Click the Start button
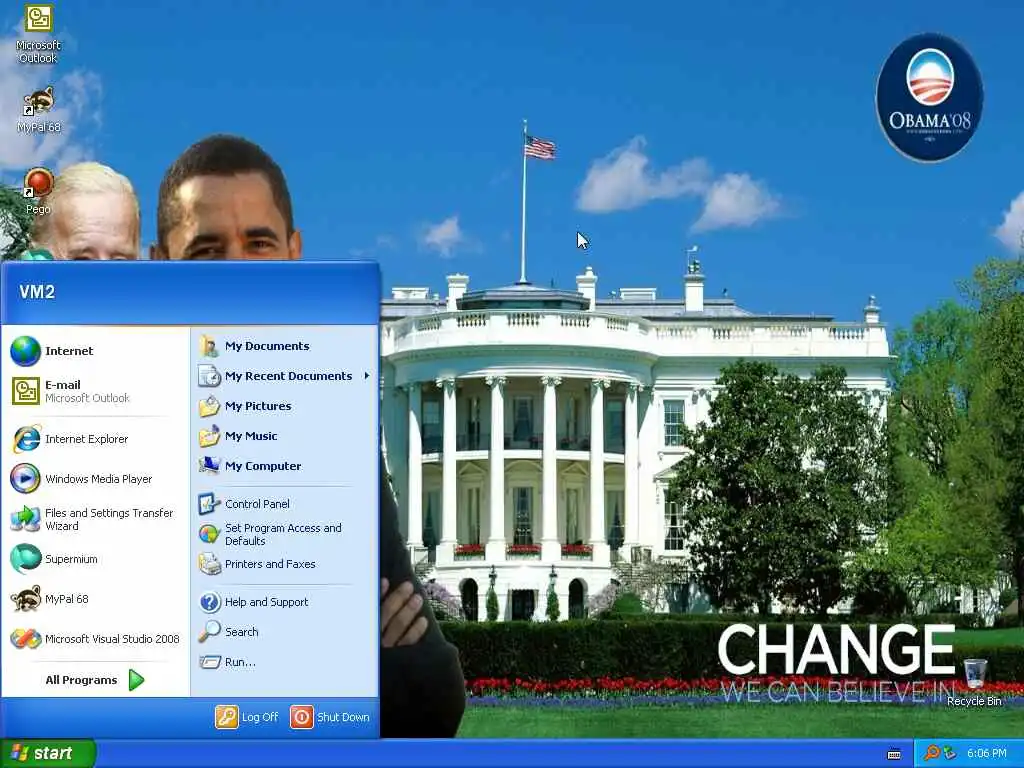 click(x=48, y=753)
